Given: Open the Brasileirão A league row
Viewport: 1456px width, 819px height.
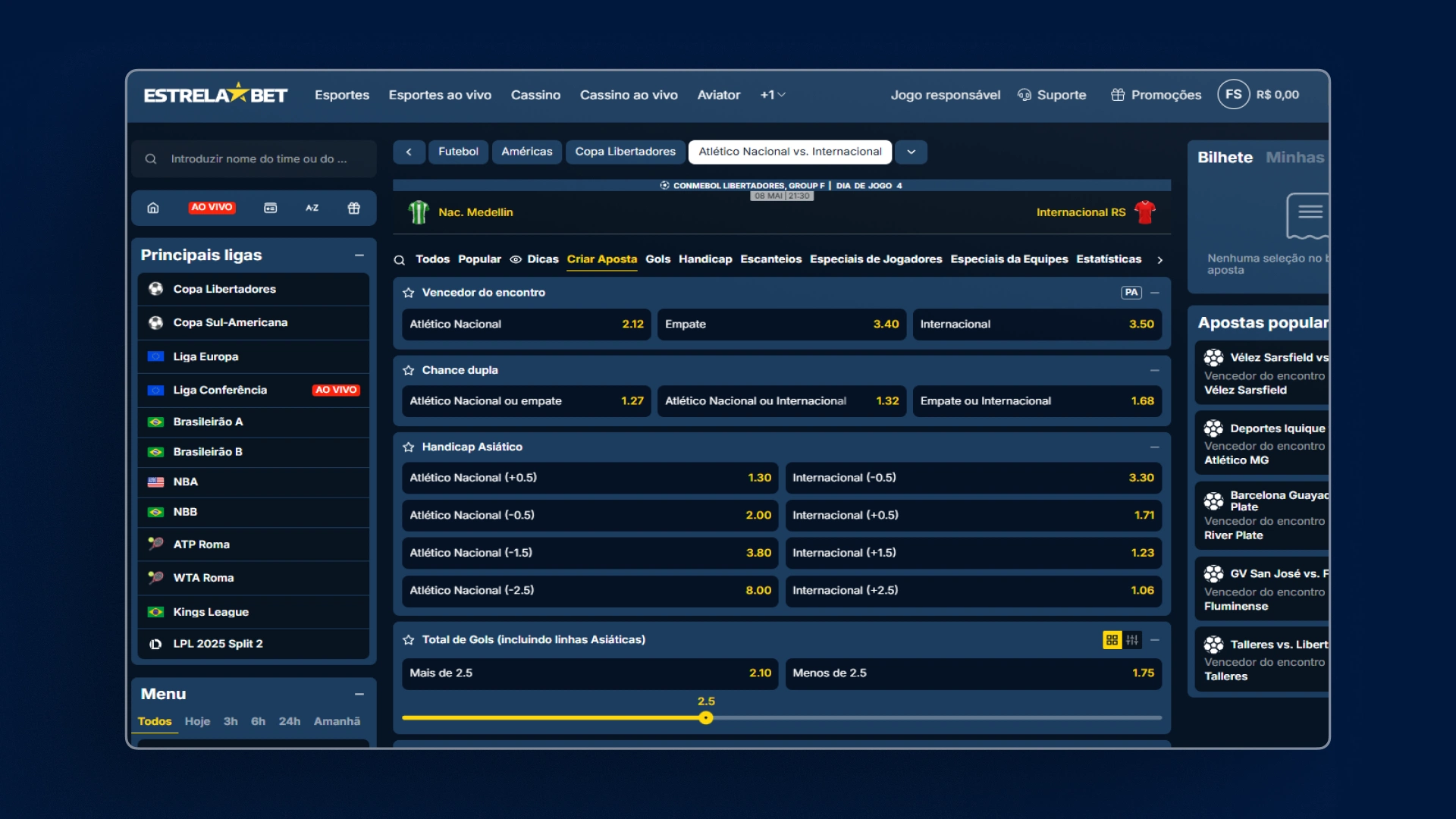Looking at the screenshot, I should click(253, 422).
